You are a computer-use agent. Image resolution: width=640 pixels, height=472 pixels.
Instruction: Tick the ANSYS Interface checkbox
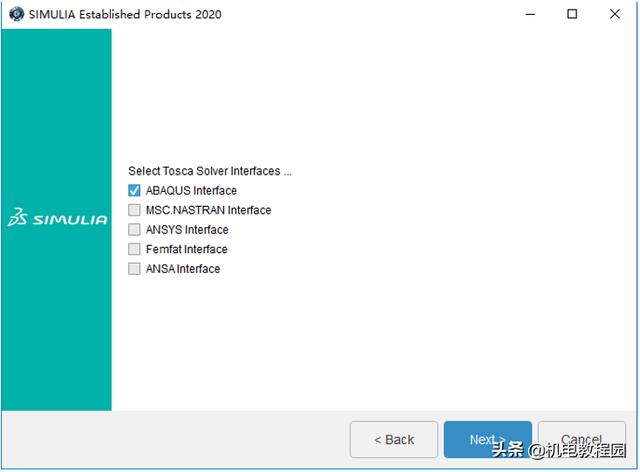134,230
